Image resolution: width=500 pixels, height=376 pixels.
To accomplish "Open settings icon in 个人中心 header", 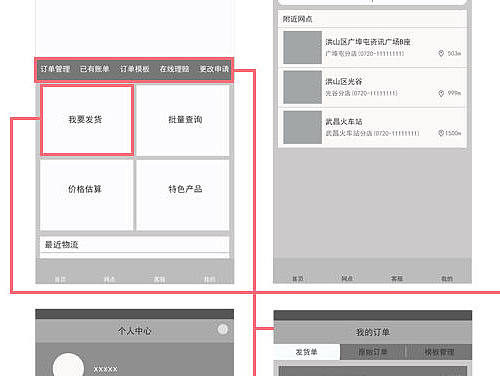I will pos(223,329).
